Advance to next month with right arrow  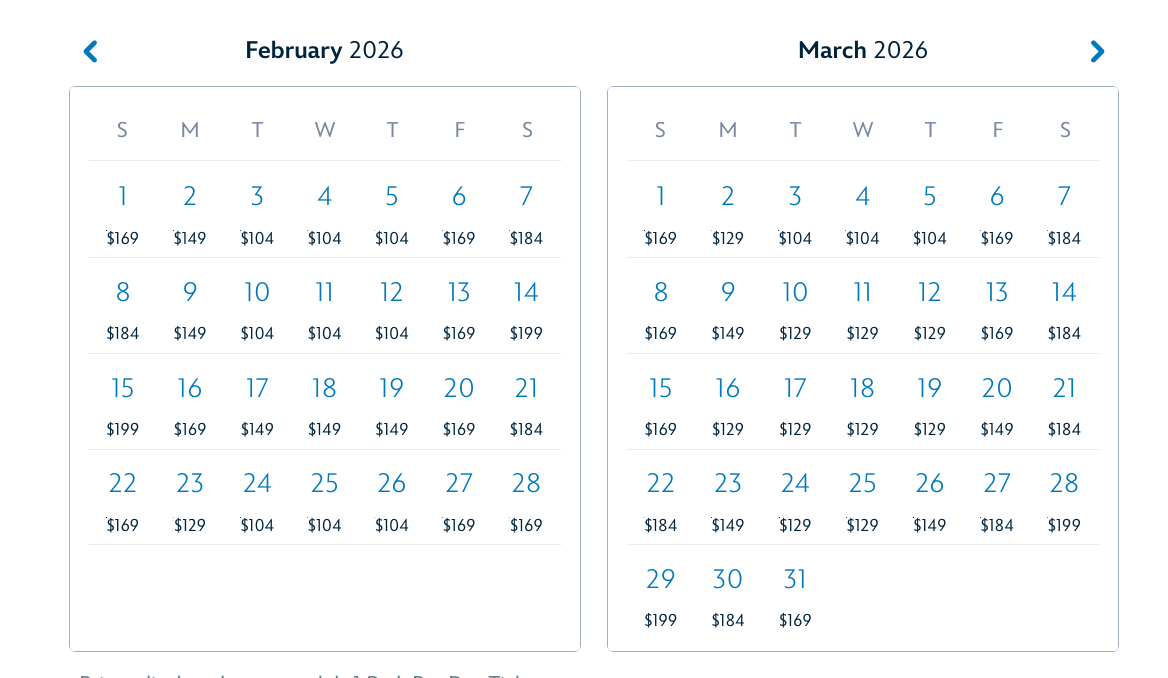click(1096, 51)
